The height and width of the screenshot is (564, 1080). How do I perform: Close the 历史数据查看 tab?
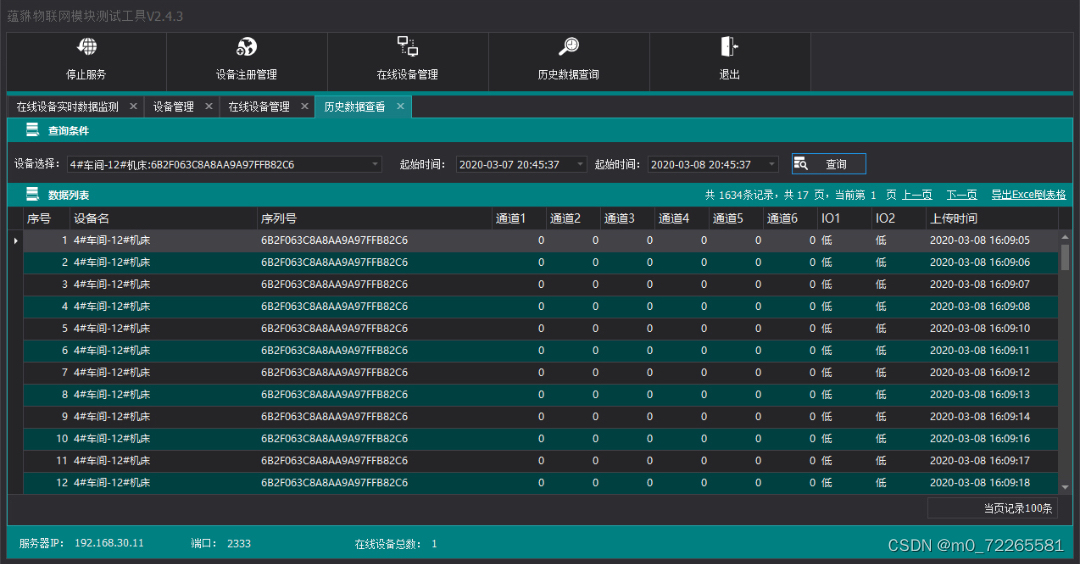pos(400,106)
